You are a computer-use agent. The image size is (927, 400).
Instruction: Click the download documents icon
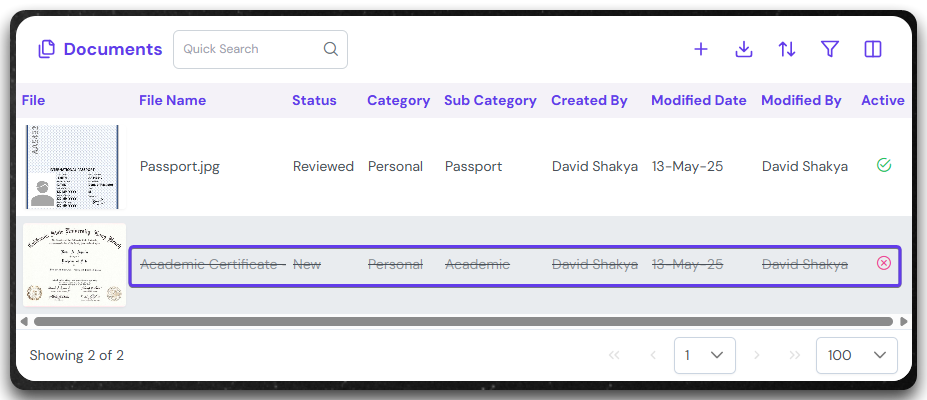click(744, 49)
